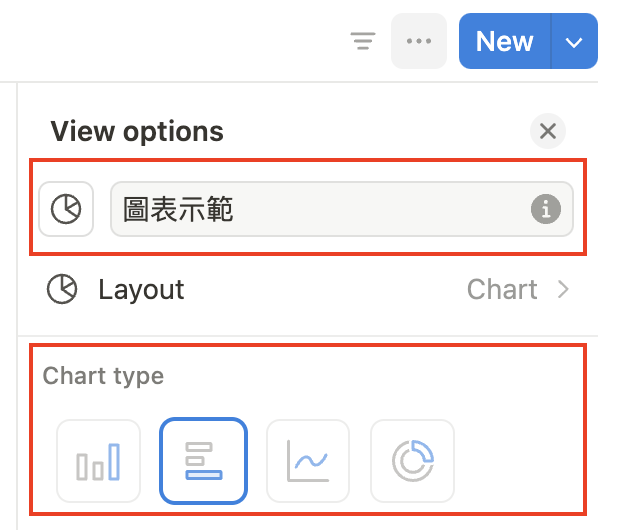Image resolution: width=622 pixels, height=530 pixels.
Task: Open the Layout menu item
Action: click(x=300, y=290)
